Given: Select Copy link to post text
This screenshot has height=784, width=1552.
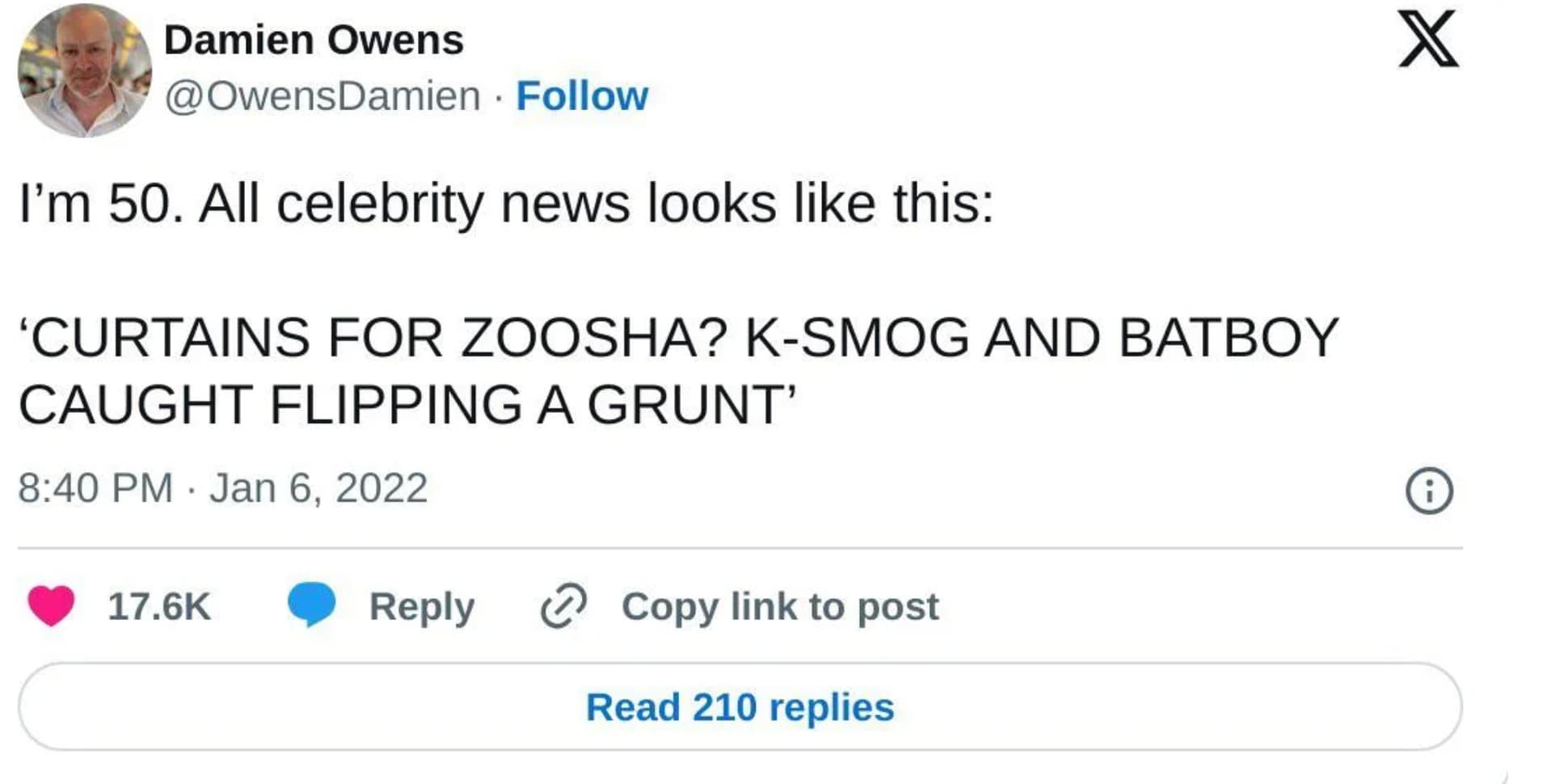Looking at the screenshot, I should click(x=780, y=606).
